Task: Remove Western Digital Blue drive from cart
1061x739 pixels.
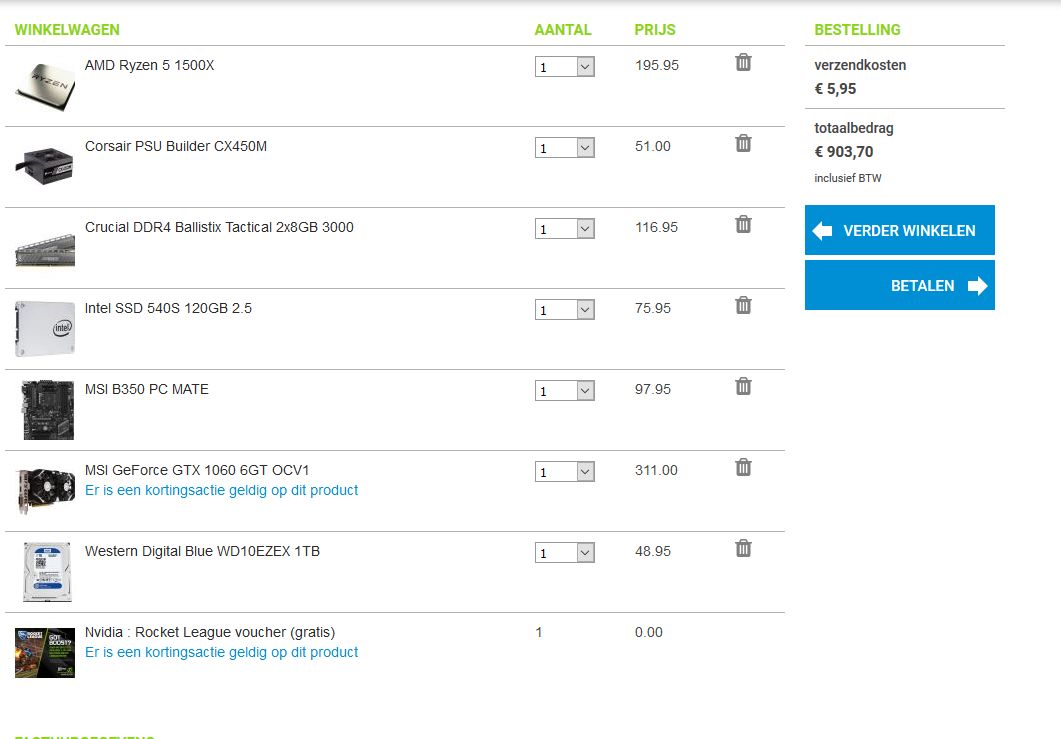Action: [x=743, y=549]
